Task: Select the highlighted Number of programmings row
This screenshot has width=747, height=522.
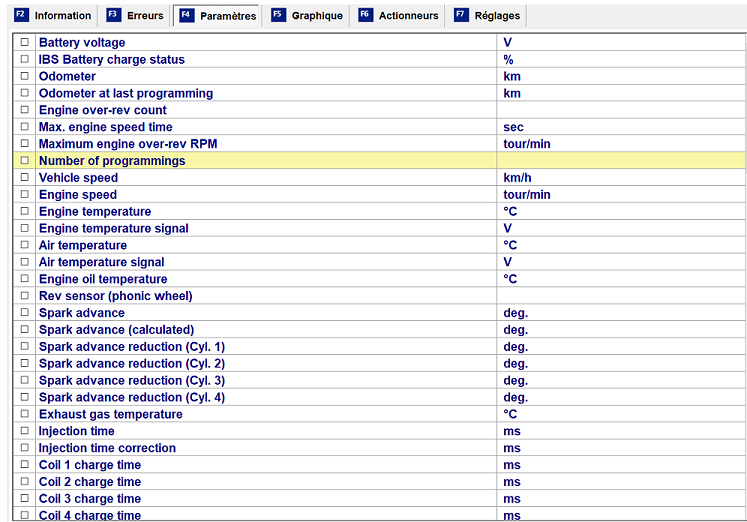Action: coord(112,161)
